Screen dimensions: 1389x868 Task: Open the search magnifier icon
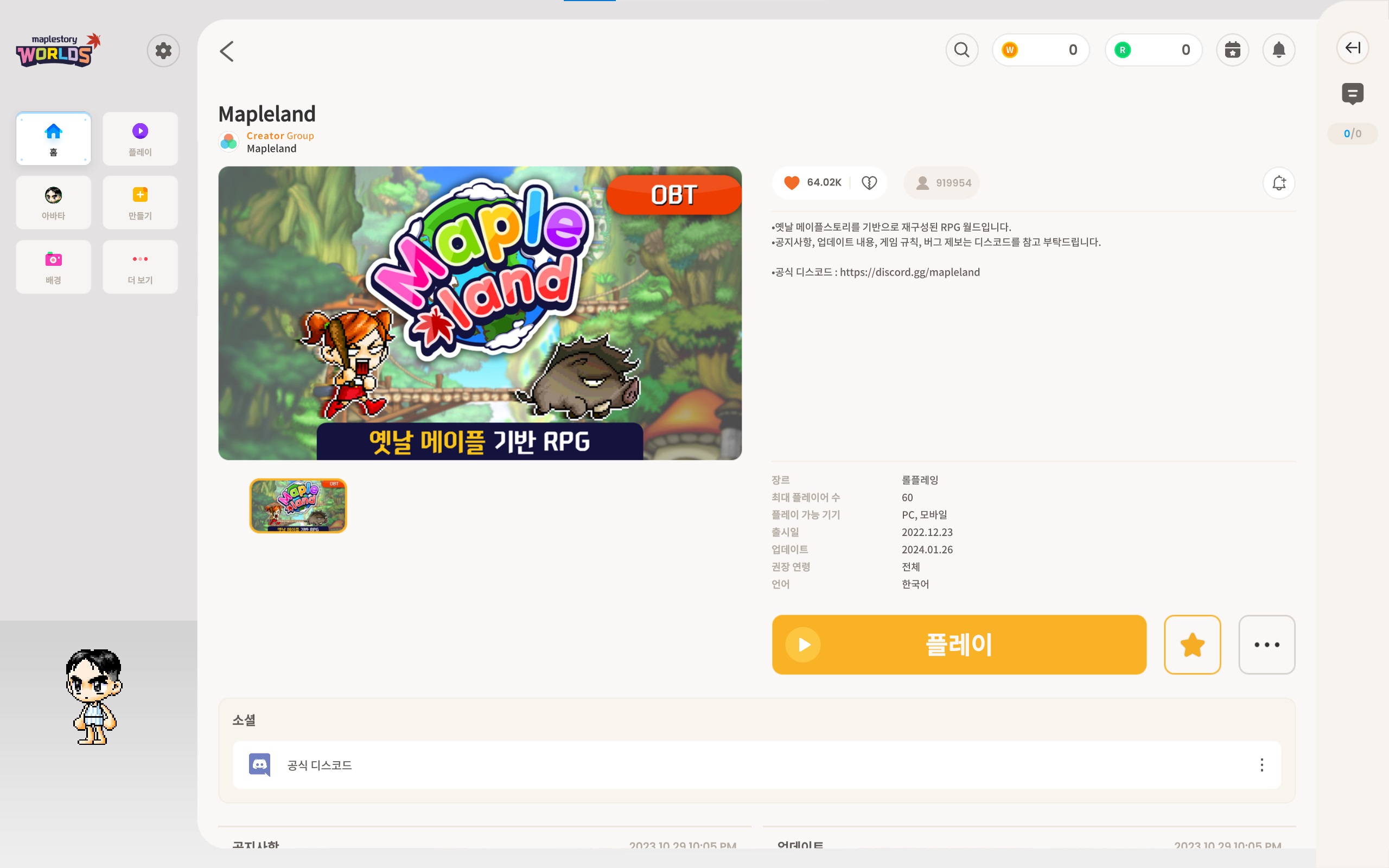pyautogui.click(x=962, y=50)
